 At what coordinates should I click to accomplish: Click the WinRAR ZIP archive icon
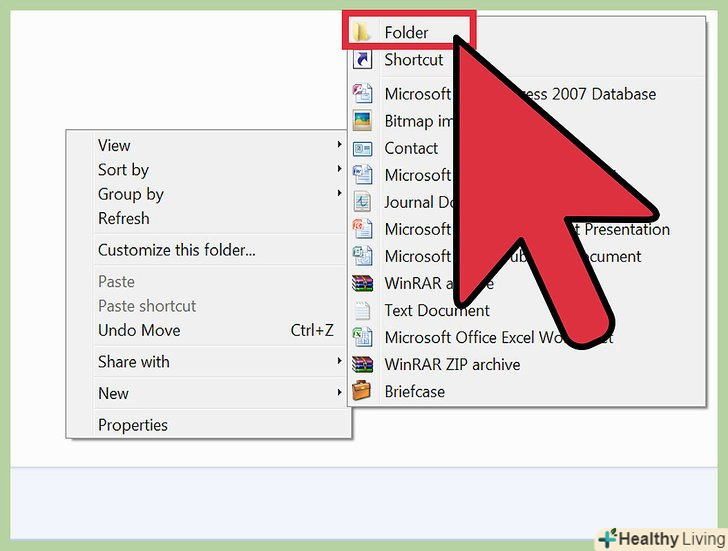tap(362, 364)
